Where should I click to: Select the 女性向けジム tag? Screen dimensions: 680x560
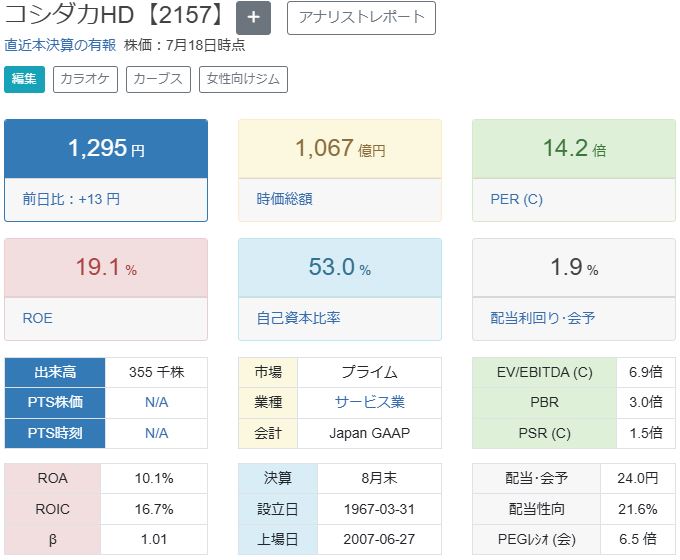pos(243,79)
